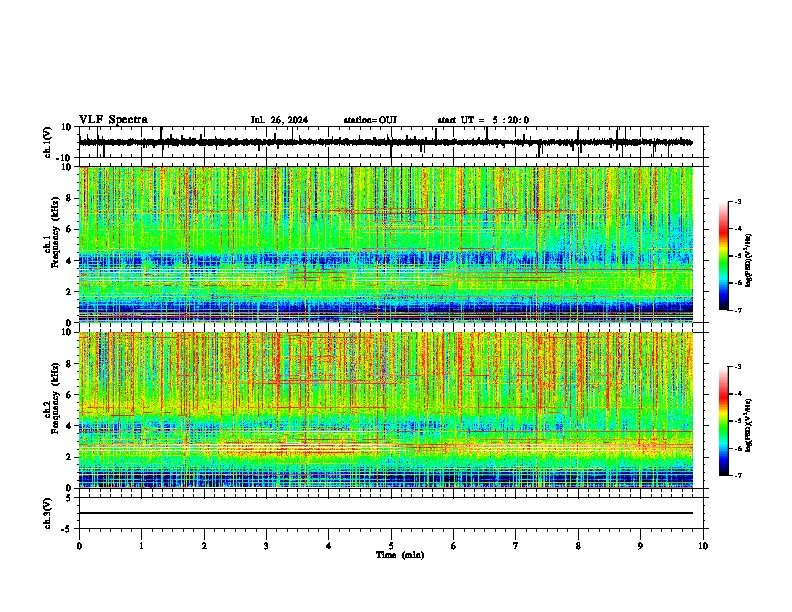Click time axis tick label "2"
Image resolution: width=792 pixels, height=612 pixels.
(204, 546)
